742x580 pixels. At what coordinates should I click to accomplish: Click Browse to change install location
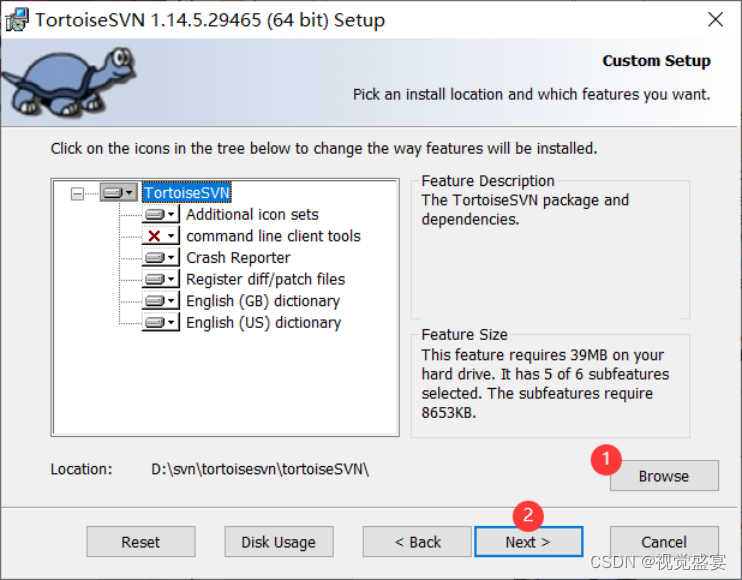664,476
